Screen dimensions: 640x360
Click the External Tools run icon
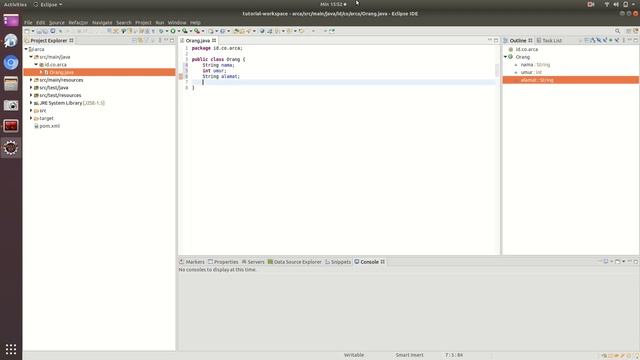(197, 31)
